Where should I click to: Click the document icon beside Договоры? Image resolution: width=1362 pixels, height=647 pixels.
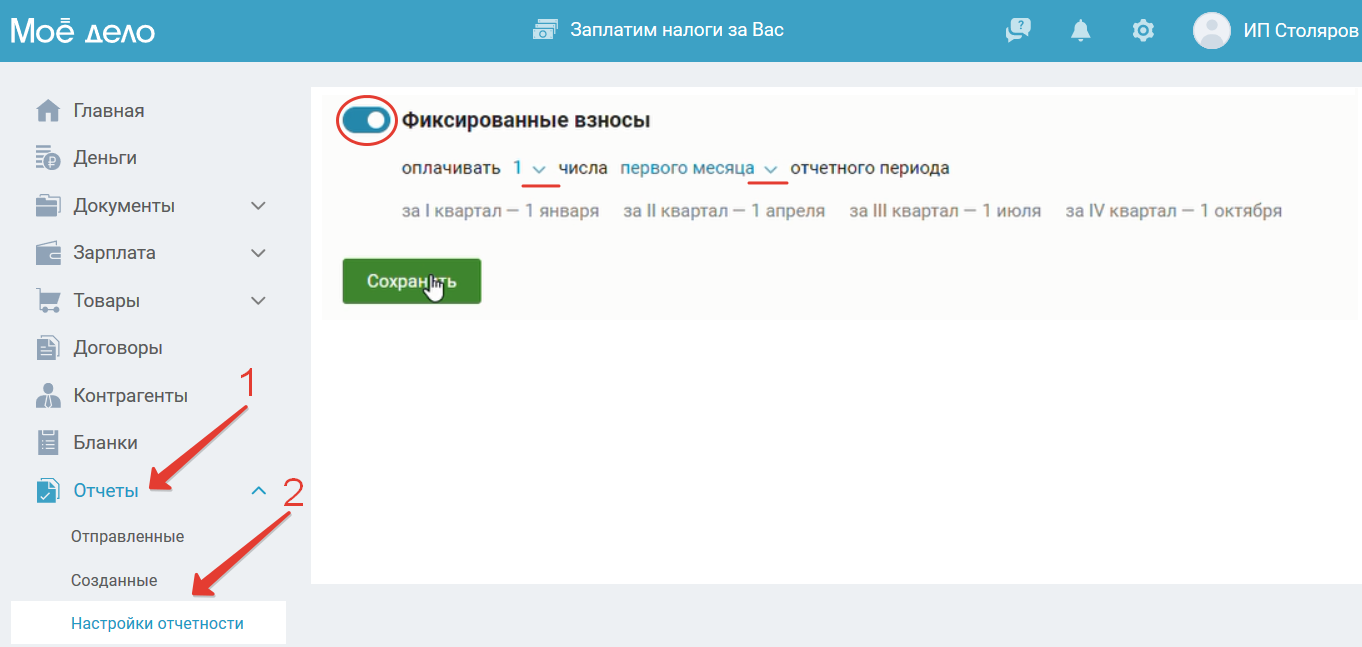(48, 348)
